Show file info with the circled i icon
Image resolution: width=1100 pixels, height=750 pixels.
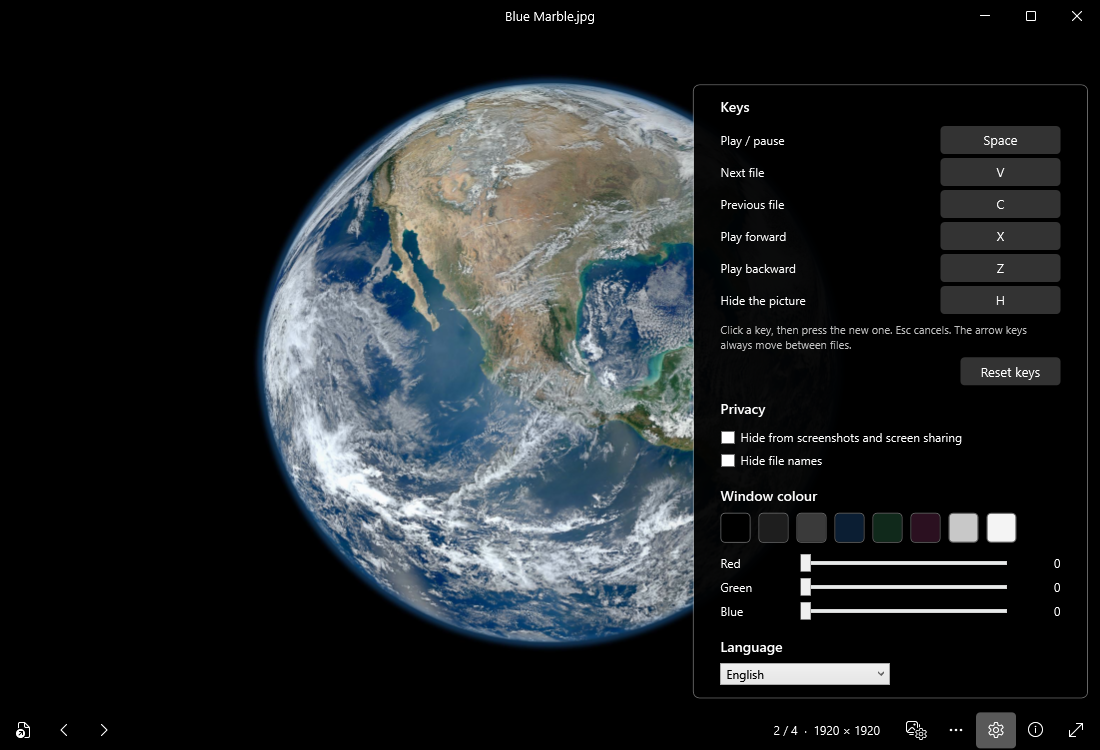pos(1035,730)
